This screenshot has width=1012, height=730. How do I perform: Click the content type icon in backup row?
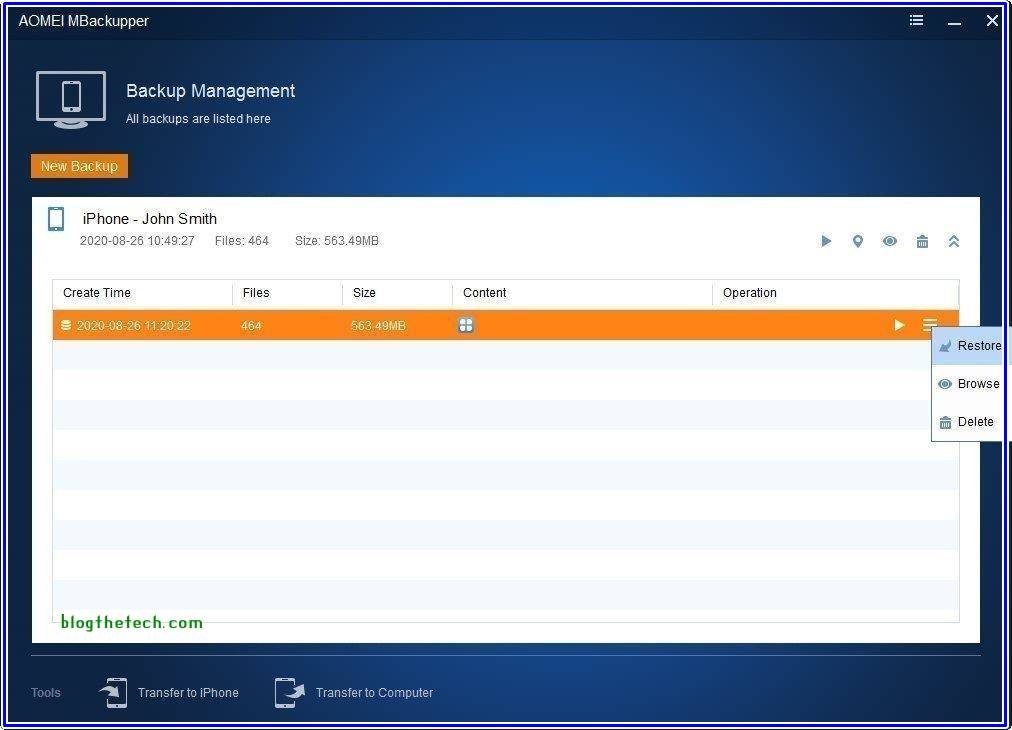tap(466, 325)
